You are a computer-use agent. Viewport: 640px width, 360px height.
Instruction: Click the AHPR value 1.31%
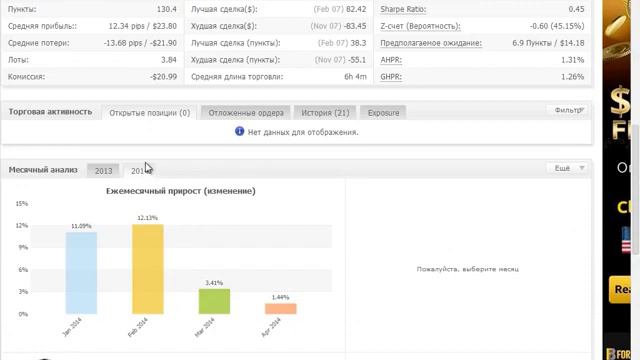[573, 60]
